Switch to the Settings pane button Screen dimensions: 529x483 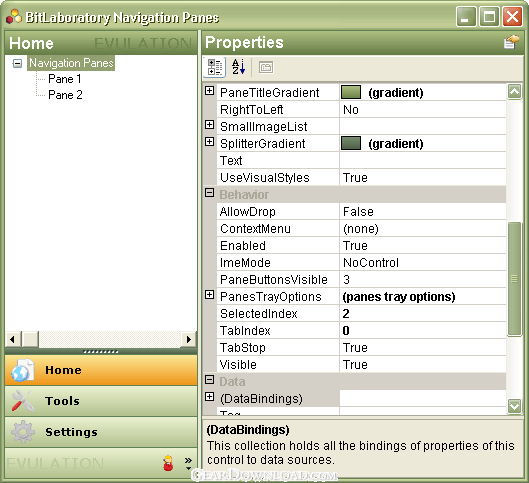coord(101,432)
